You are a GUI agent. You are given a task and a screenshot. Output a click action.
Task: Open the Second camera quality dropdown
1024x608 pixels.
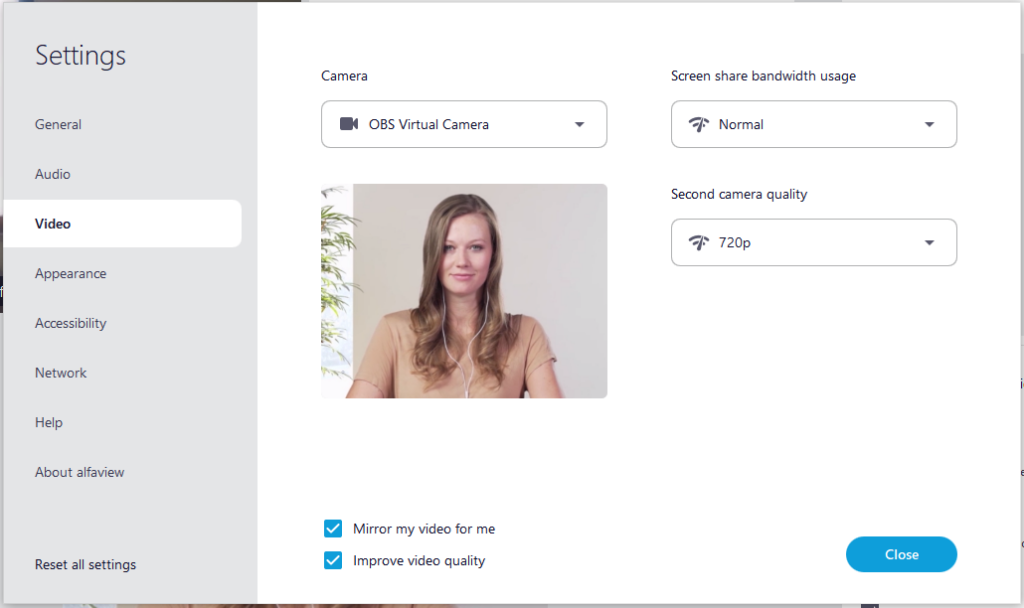tap(813, 242)
